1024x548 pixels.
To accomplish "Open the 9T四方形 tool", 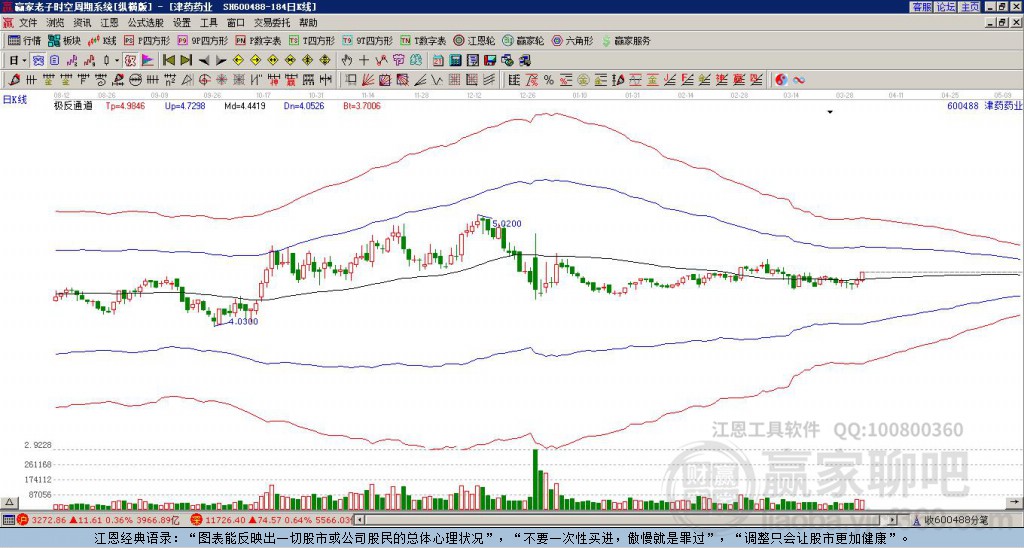I will click(x=367, y=40).
